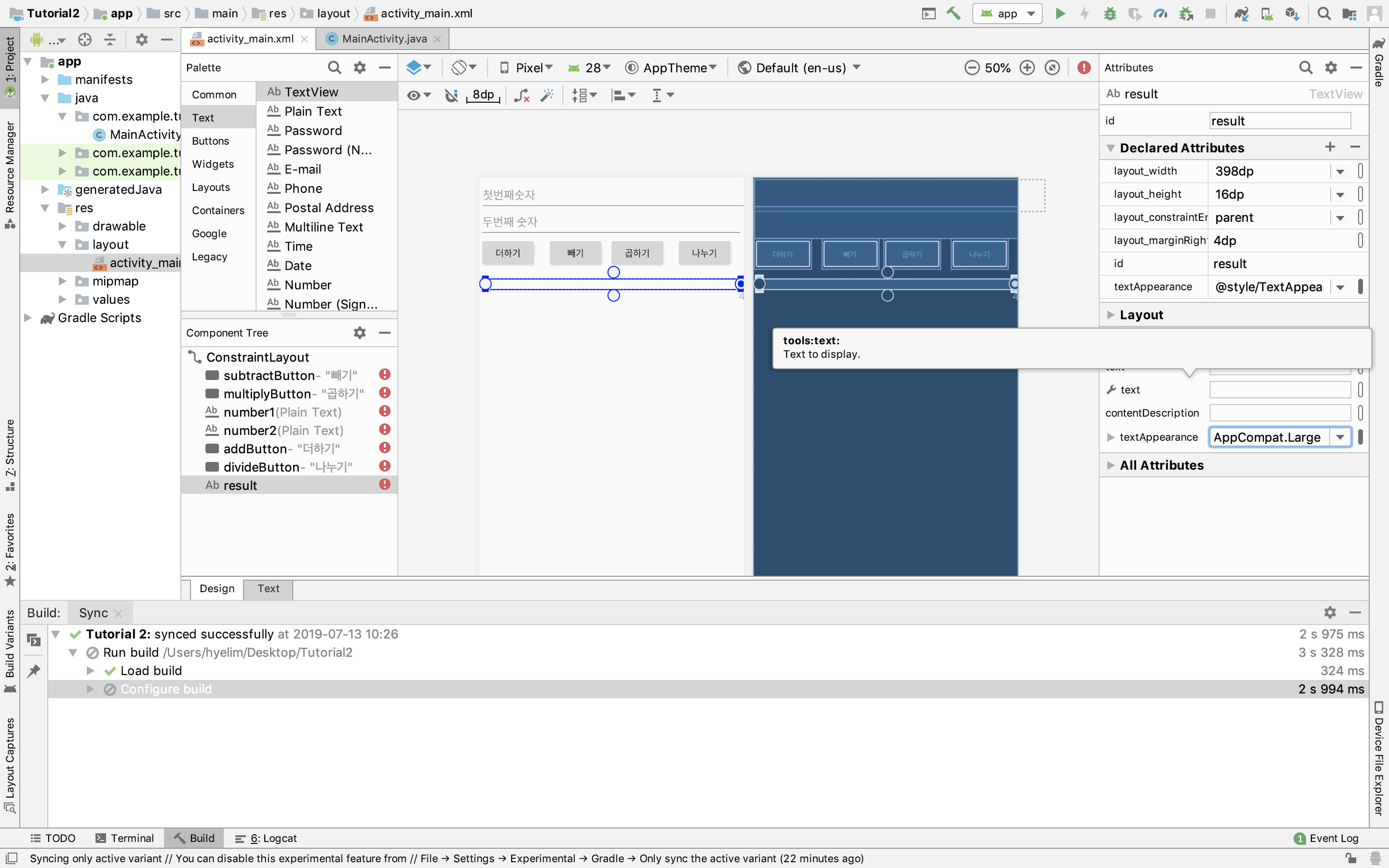Viewport: 1389px width, 868px height.
Task: Click the 8dp default margins control
Action: (483, 95)
